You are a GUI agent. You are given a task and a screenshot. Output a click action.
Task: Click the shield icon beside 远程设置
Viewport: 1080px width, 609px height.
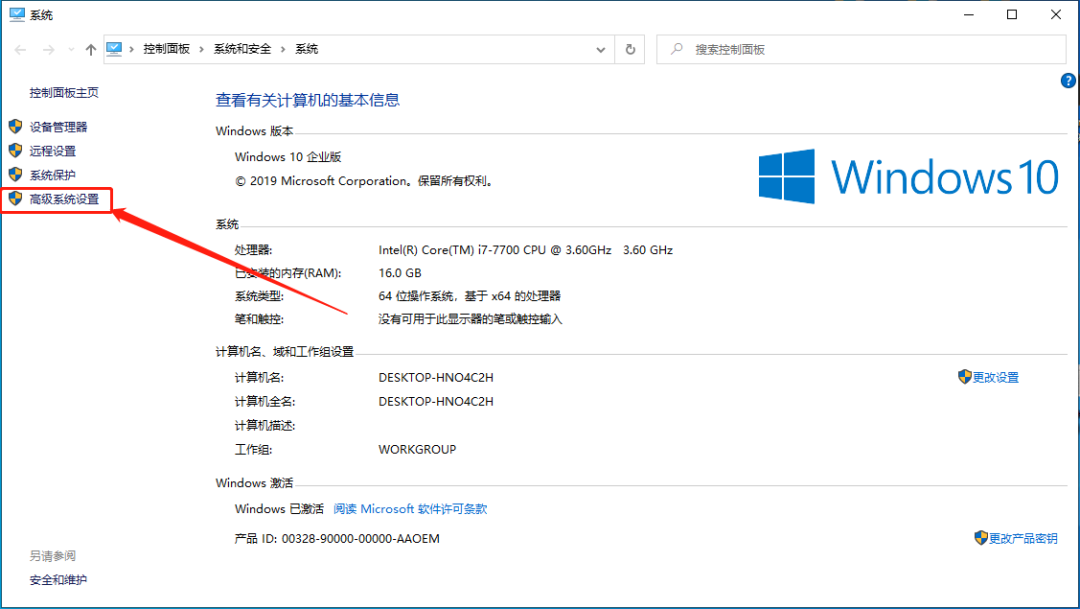[x=15, y=150]
